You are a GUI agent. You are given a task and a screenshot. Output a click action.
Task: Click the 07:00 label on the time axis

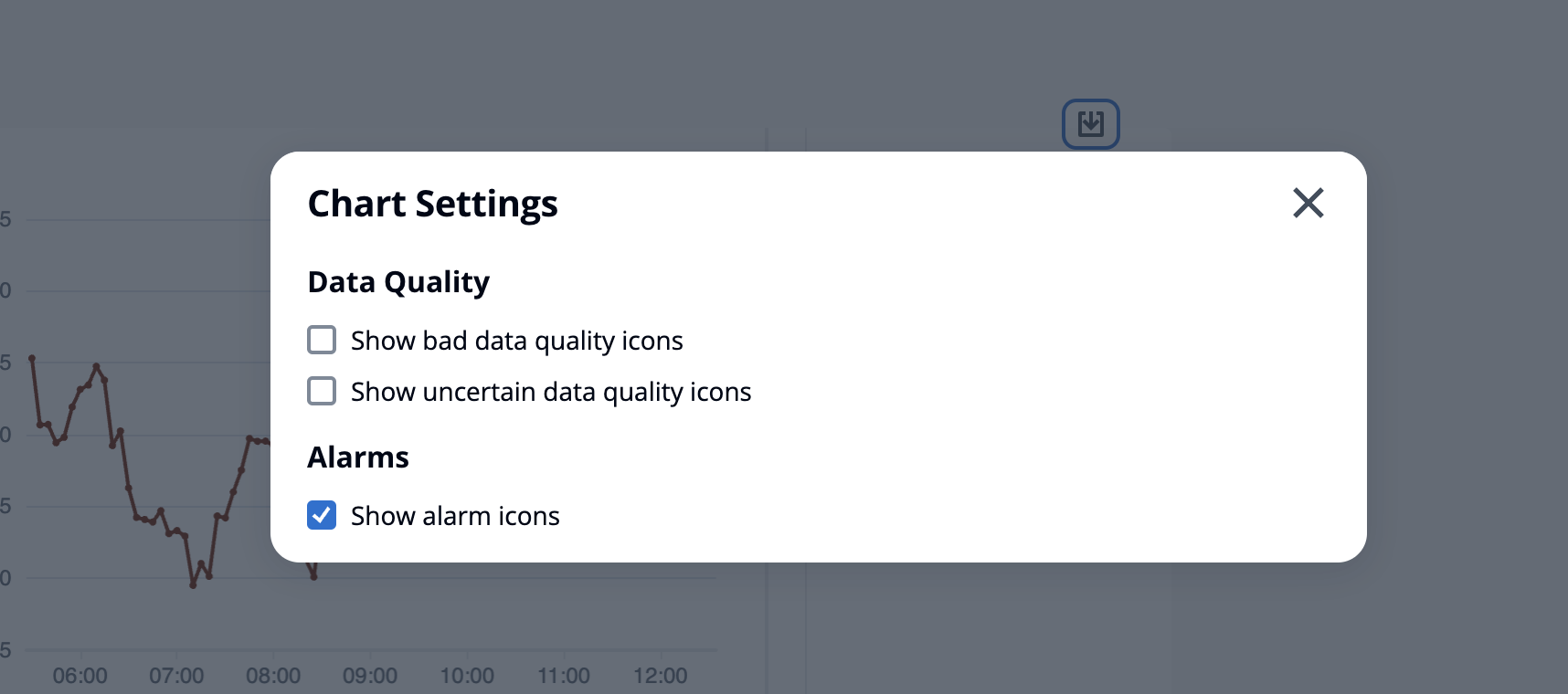(176, 676)
